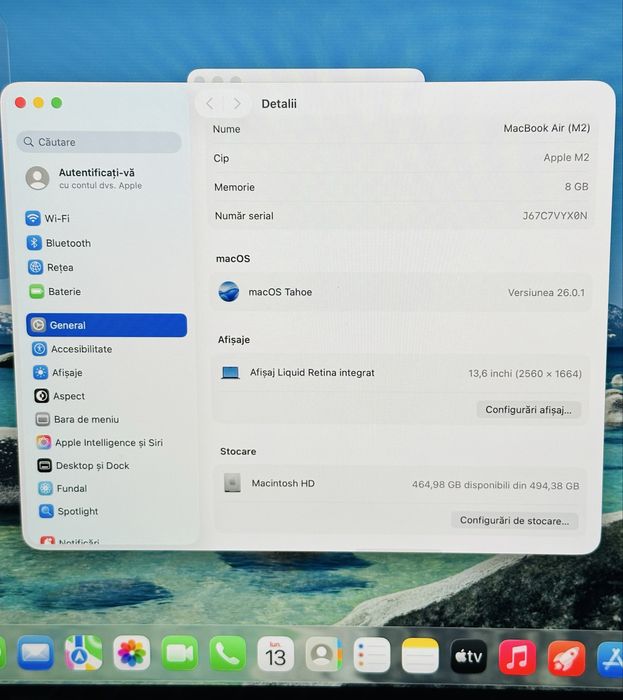
Task: Open Maps from the Dock
Action: tap(83, 654)
